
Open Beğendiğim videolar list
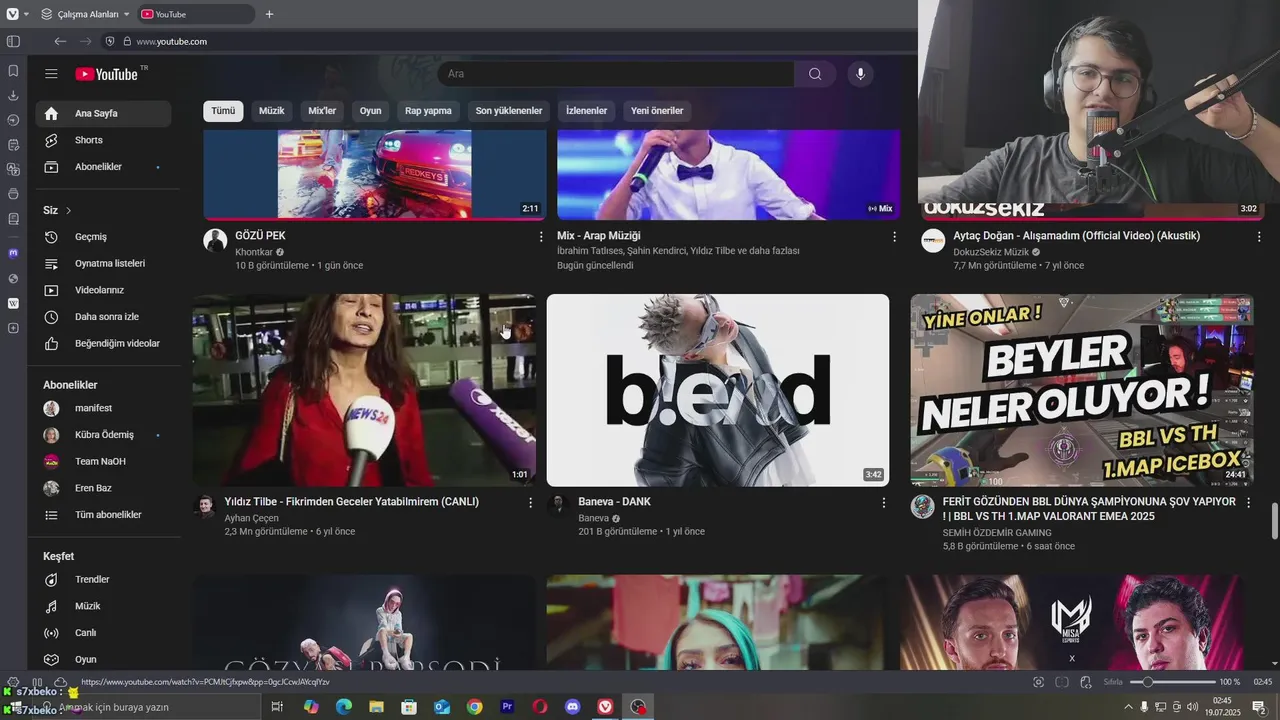click(104, 343)
